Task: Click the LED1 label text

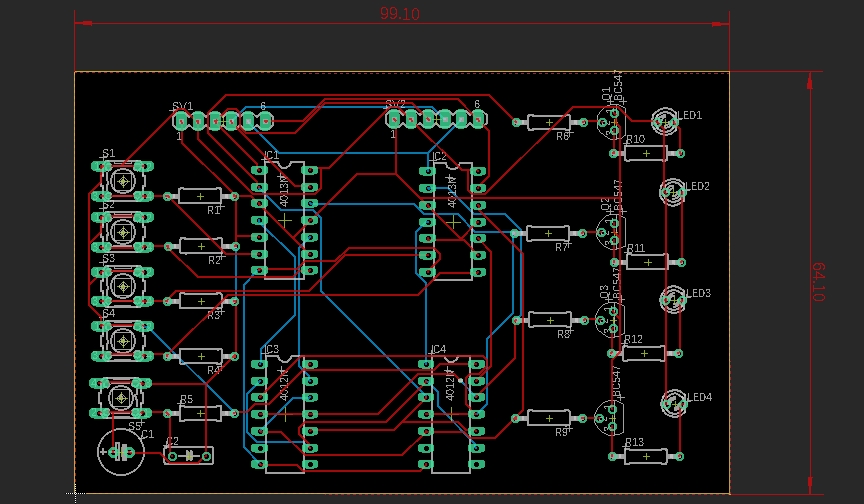Action: pyautogui.click(x=690, y=115)
